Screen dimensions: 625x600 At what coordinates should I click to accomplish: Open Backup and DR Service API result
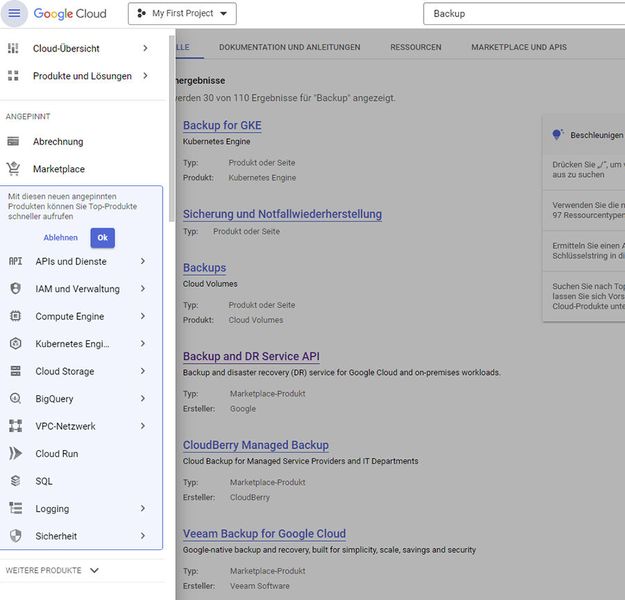[251, 356]
